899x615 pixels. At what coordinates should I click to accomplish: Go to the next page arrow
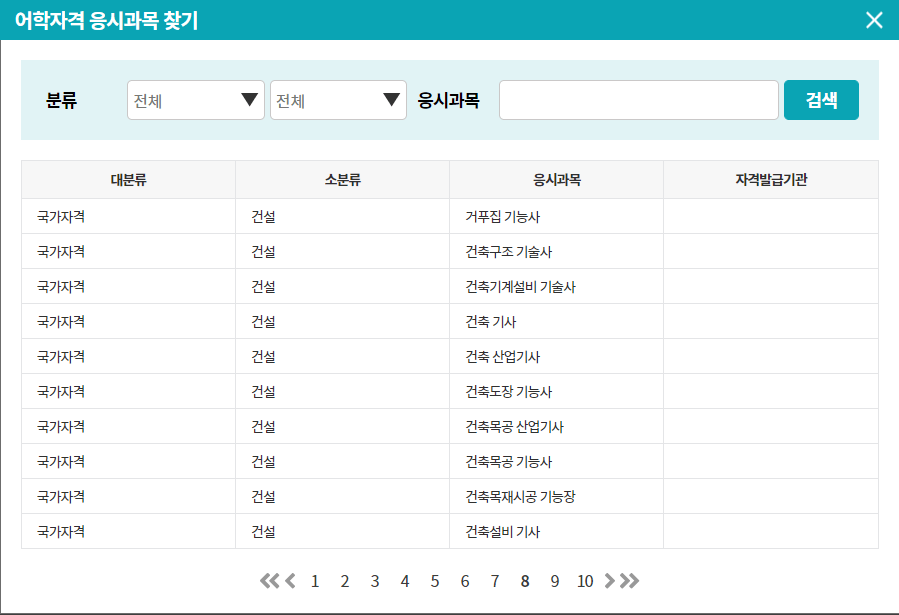(x=611, y=581)
